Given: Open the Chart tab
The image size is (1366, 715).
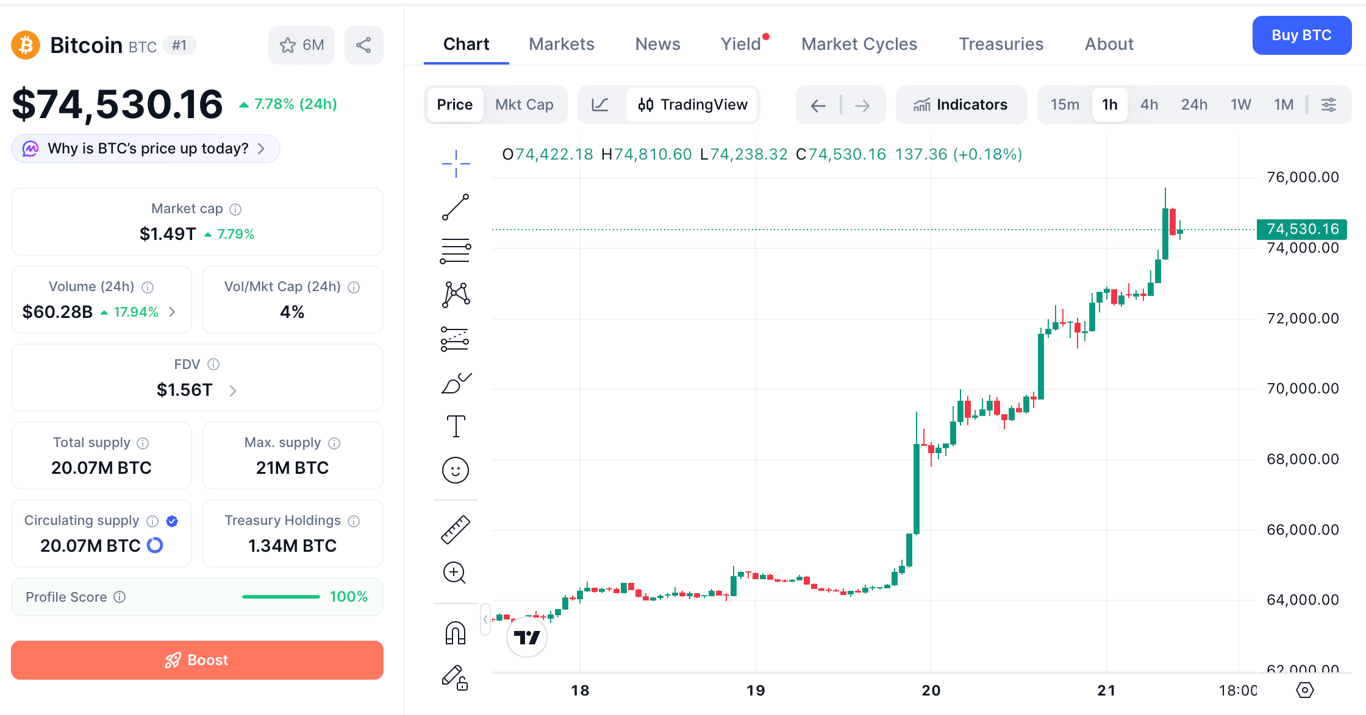Looking at the screenshot, I should tap(466, 44).
